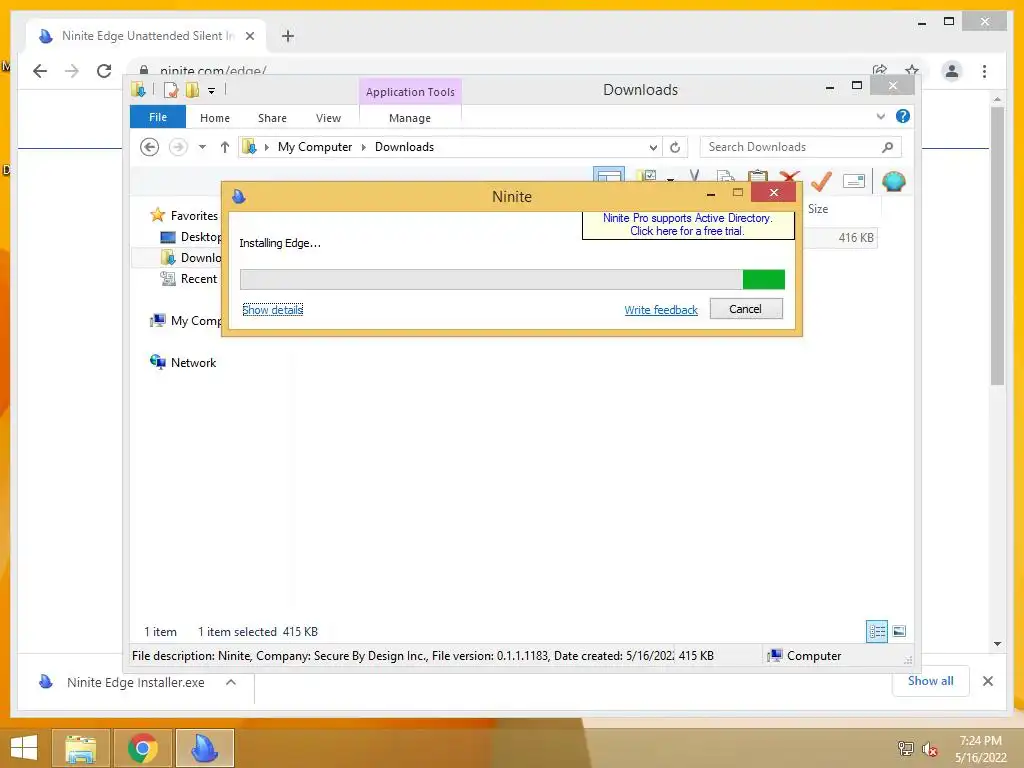1024x768 pixels.
Task: Click the red X delete toolbar icon
Action: 790,176
